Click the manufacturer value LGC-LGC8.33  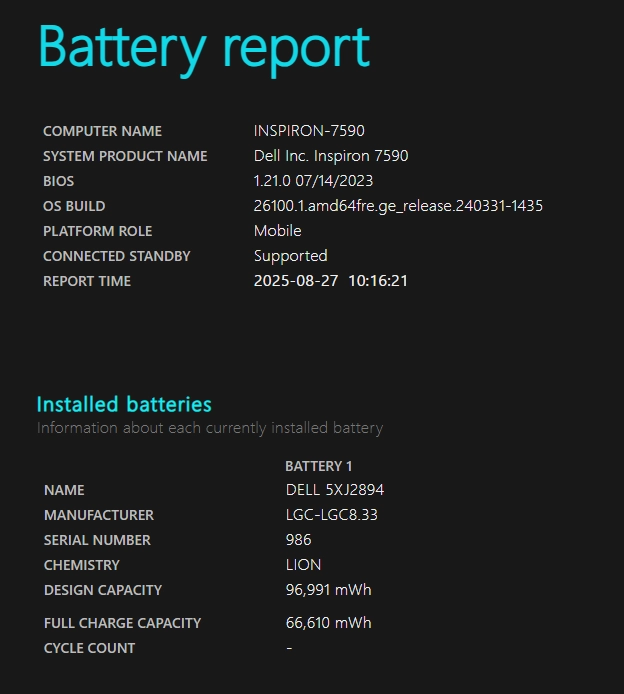[x=332, y=515]
